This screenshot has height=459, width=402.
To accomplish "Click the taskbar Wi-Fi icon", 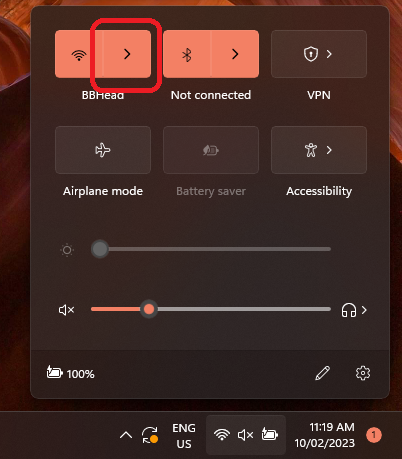I will click(222, 435).
